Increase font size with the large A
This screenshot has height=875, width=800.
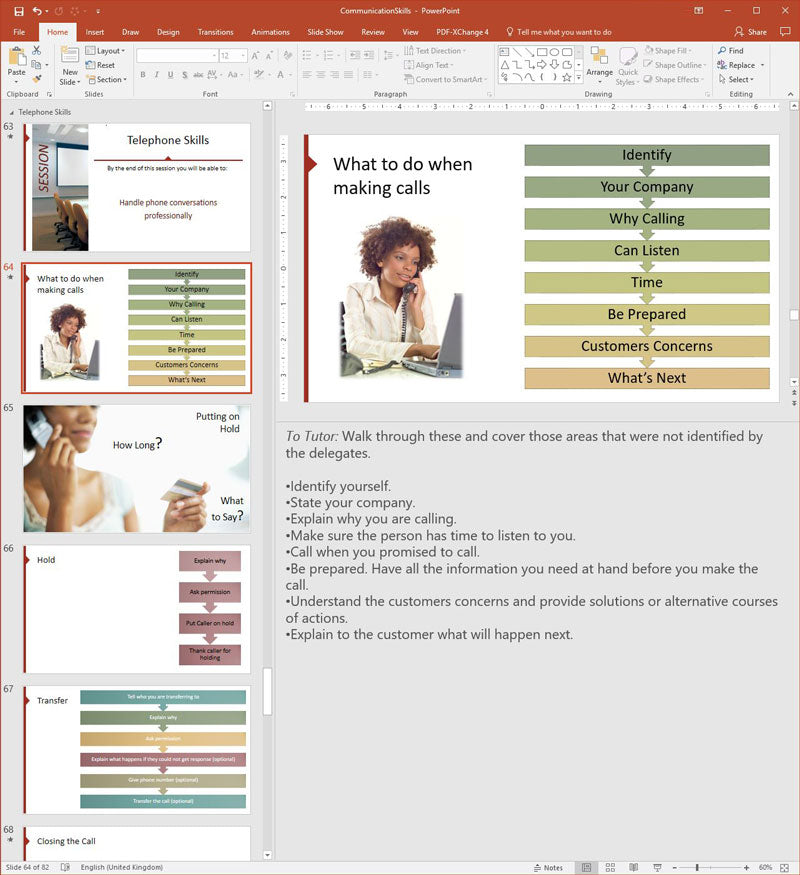(255, 56)
